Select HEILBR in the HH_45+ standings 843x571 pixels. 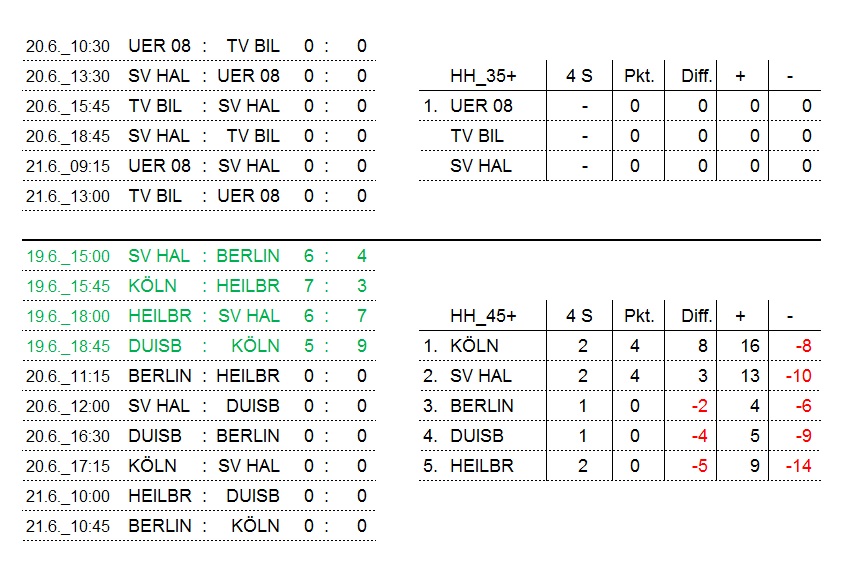(x=481, y=466)
